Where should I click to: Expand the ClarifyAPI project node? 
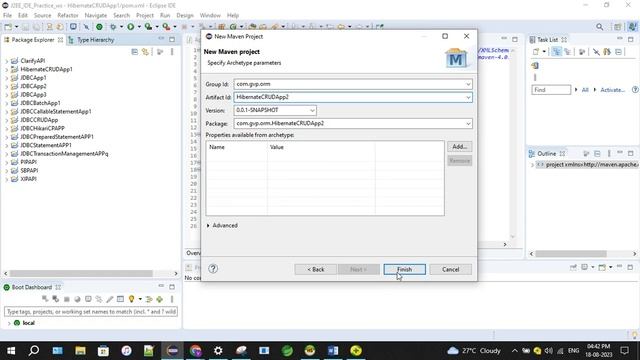click(7, 61)
